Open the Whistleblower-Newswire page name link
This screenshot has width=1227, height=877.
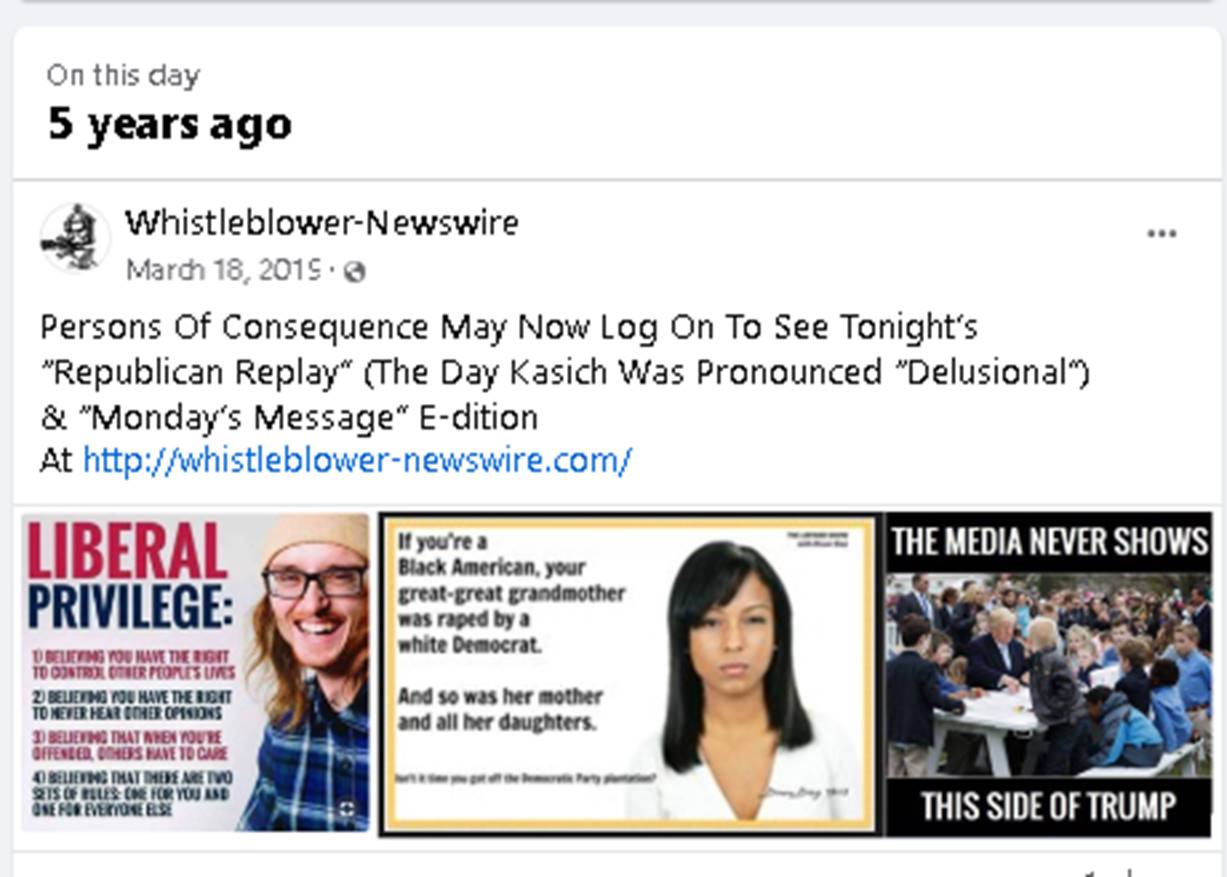pyautogui.click(x=321, y=222)
